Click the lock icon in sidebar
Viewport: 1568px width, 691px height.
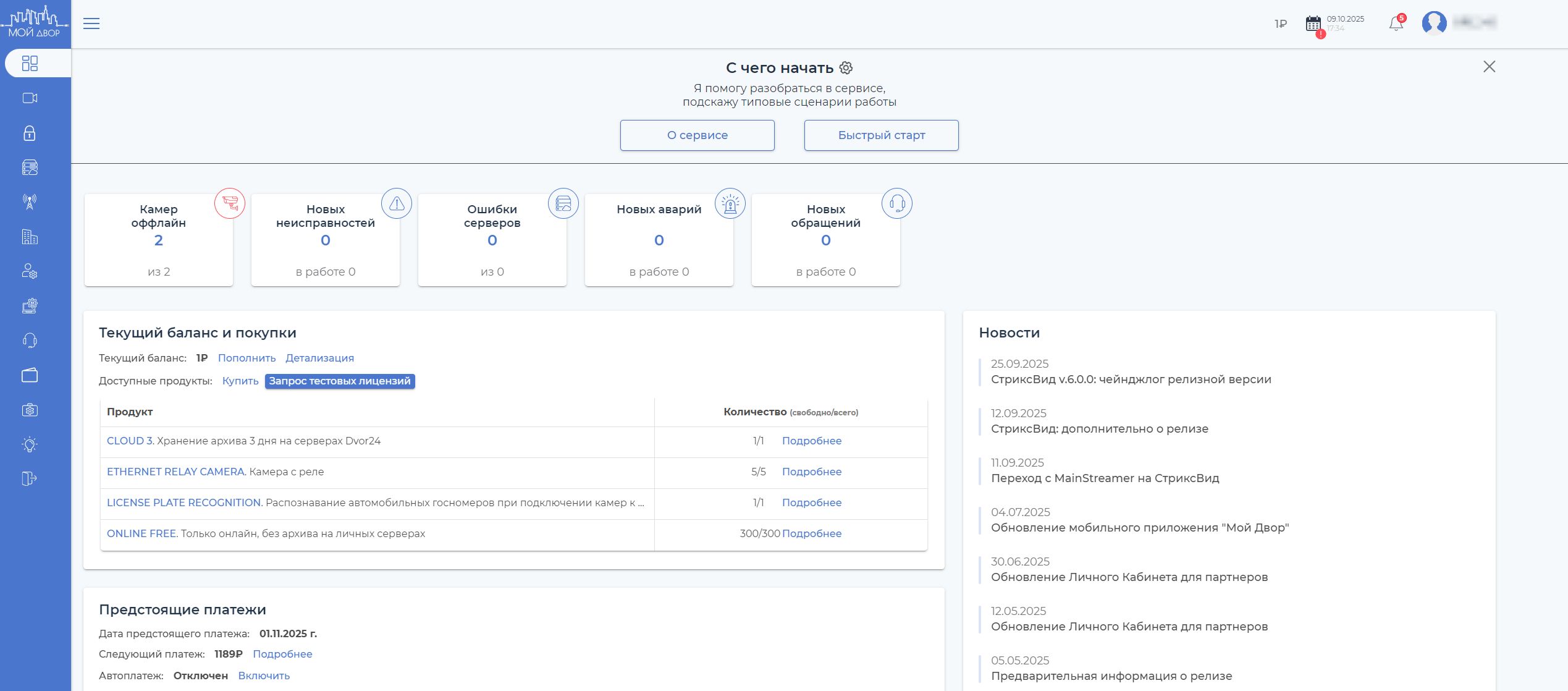coord(30,133)
